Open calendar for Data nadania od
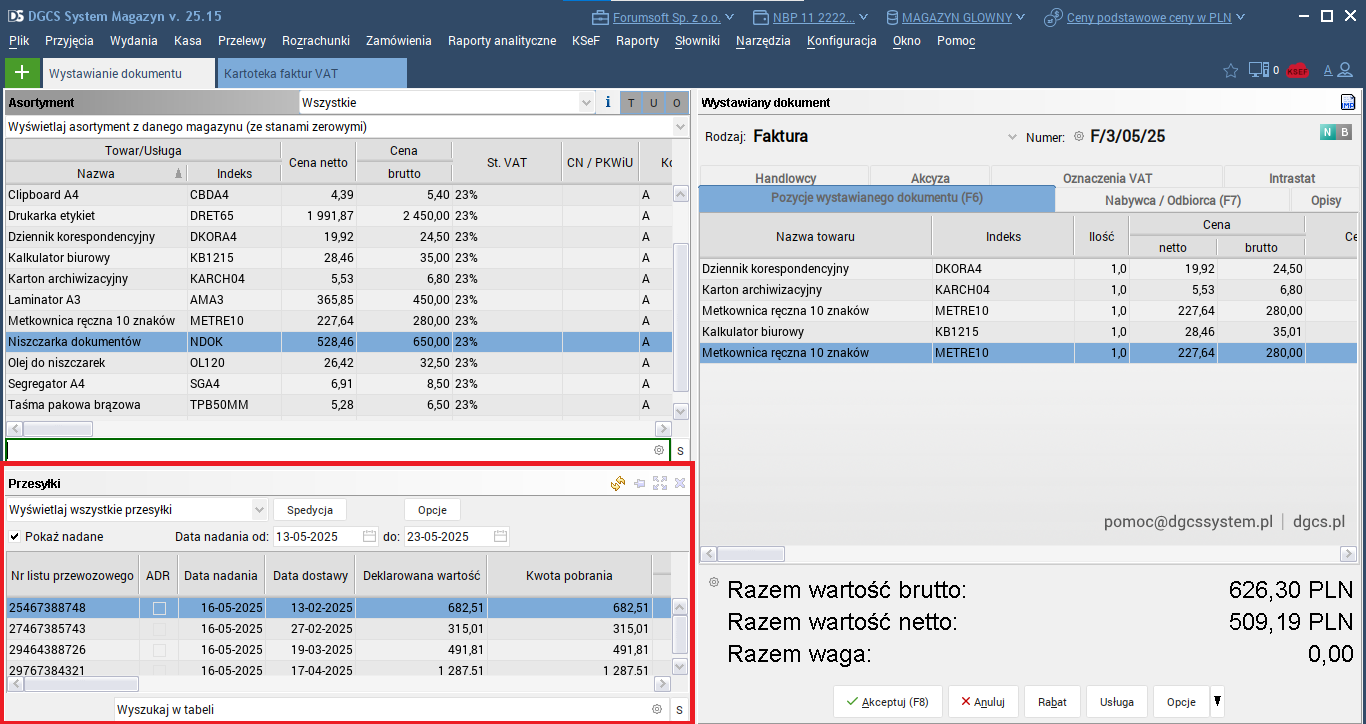 [369, 537]
